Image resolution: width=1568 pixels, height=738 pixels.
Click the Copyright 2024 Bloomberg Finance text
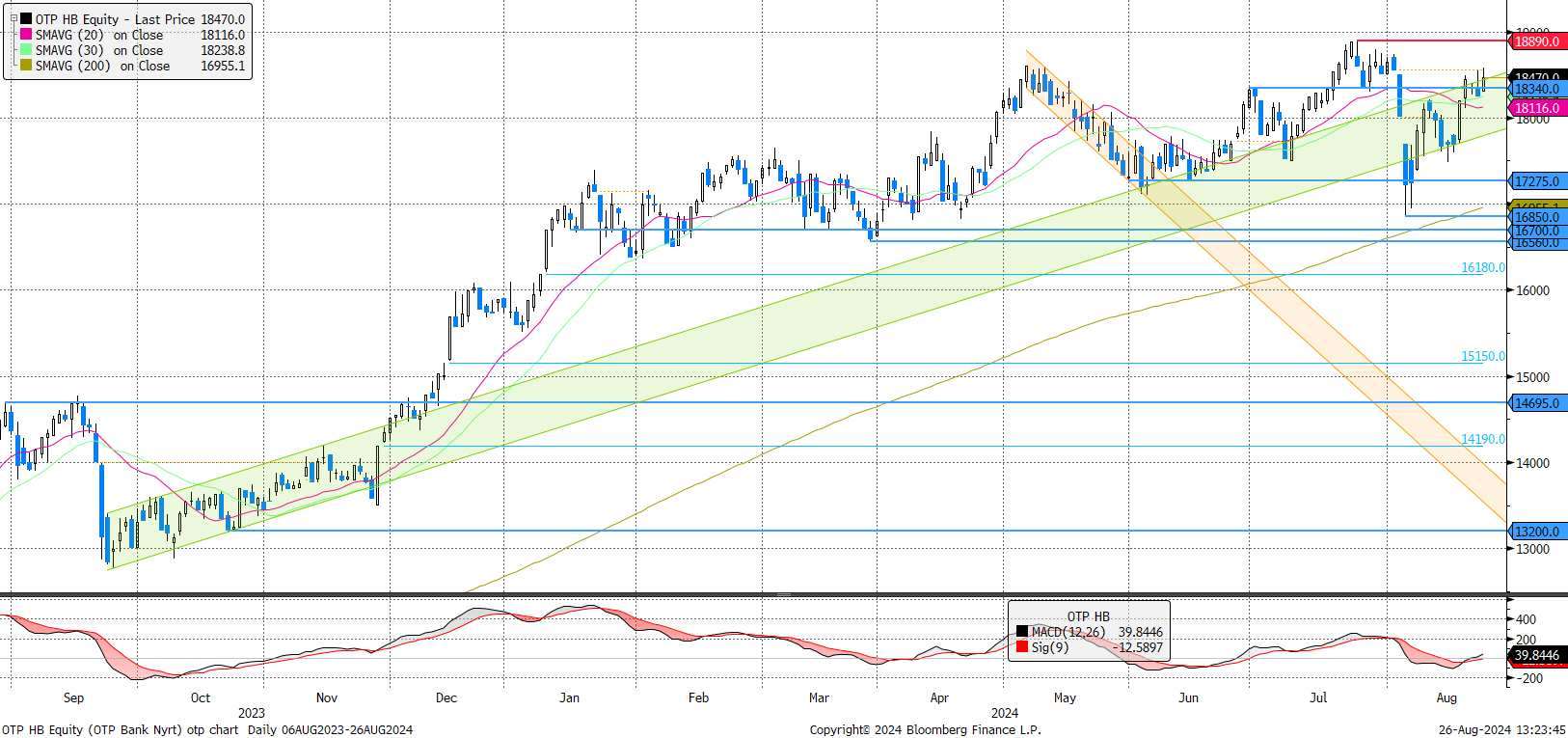[926, 729]
